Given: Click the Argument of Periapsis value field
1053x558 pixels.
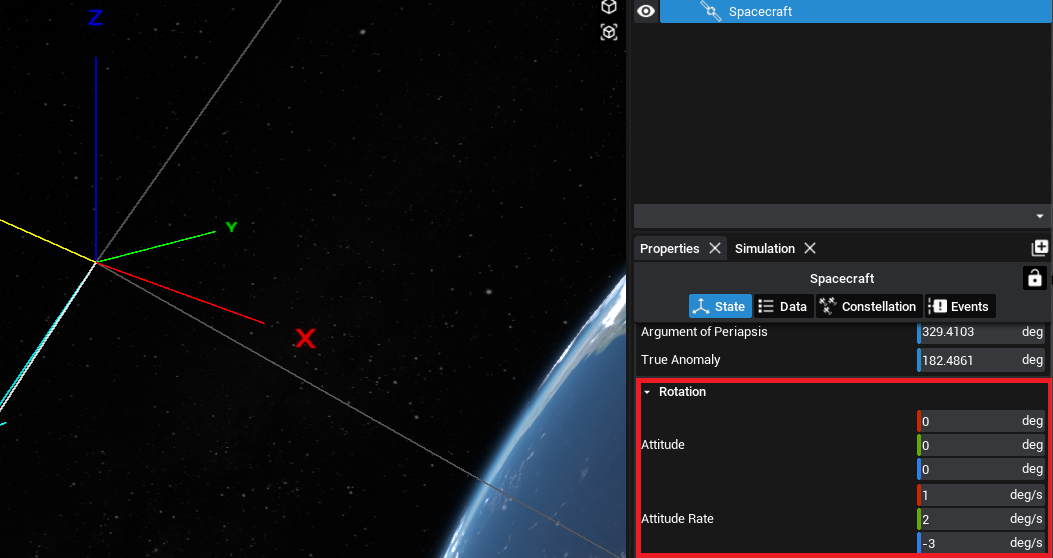Looking at the screenshot, I should (965, 332).
